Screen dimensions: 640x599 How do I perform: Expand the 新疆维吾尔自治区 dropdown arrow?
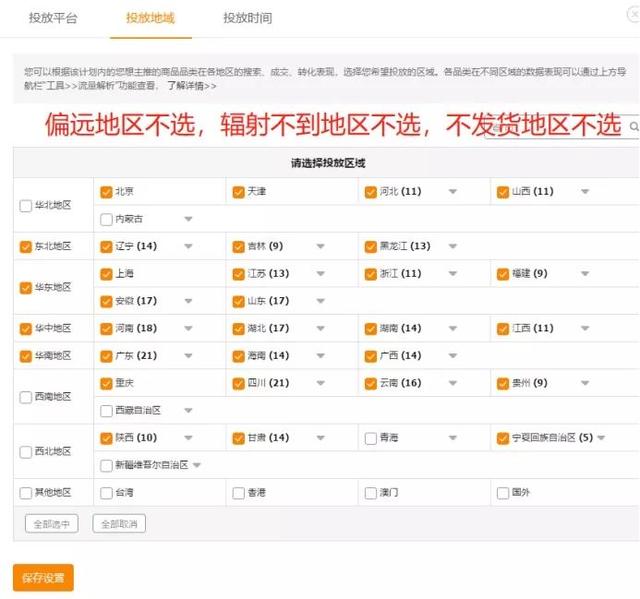197,465
